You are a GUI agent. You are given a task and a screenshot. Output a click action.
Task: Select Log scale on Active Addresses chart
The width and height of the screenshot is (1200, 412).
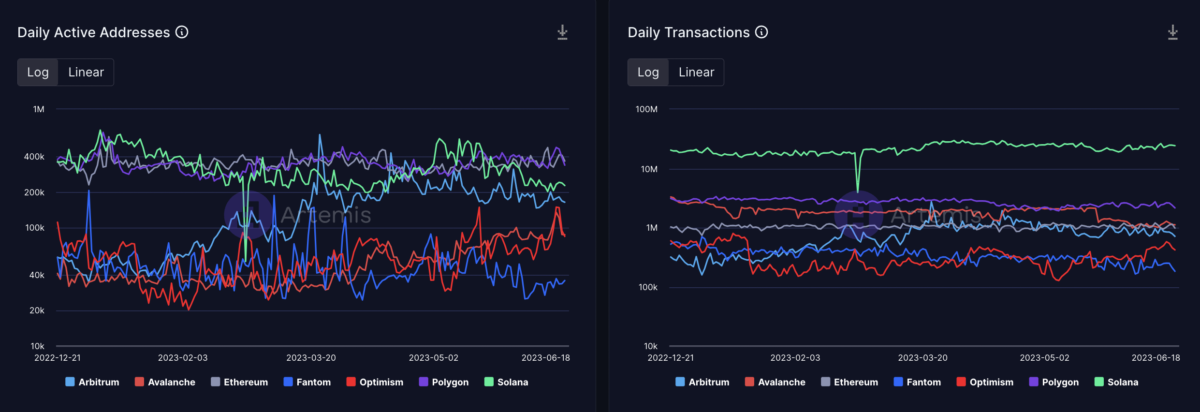coord(37,72)
